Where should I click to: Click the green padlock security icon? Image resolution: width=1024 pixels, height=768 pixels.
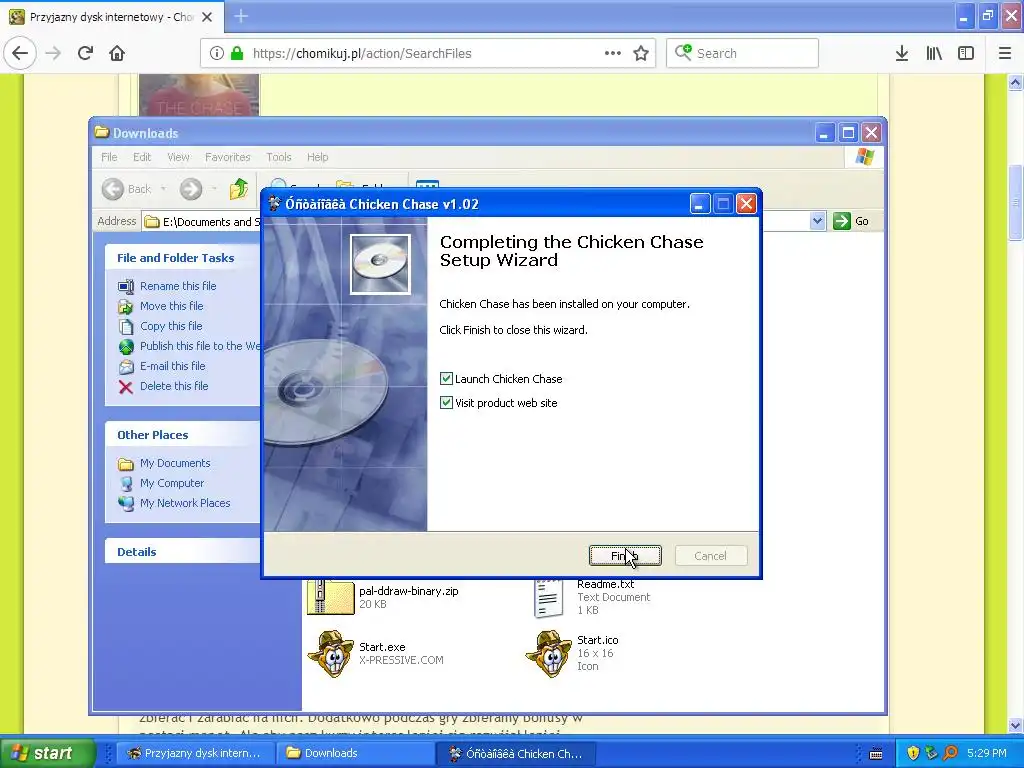coord(237,54)
